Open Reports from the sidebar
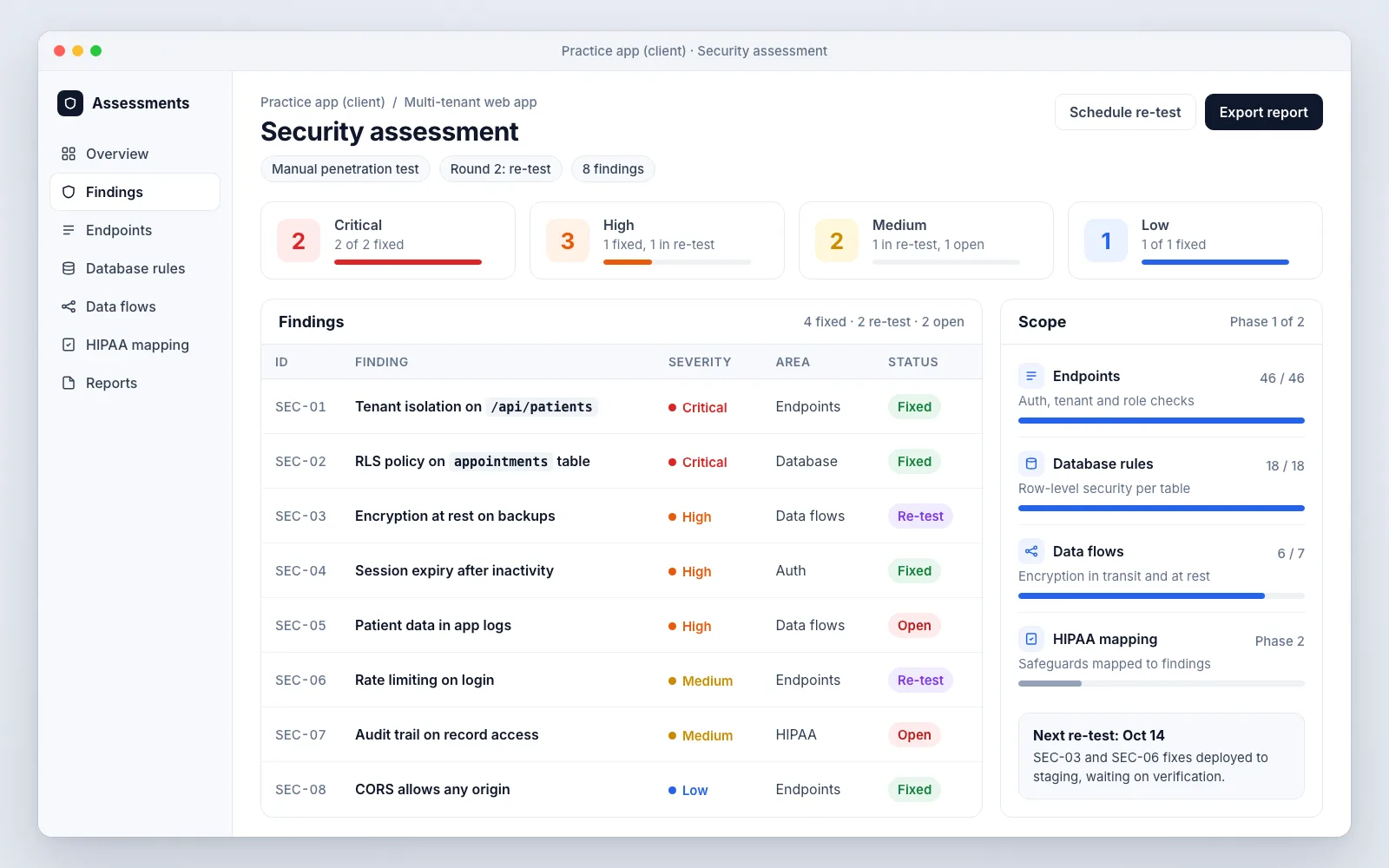Screen dimensions: 1389x868 point(135,383)
